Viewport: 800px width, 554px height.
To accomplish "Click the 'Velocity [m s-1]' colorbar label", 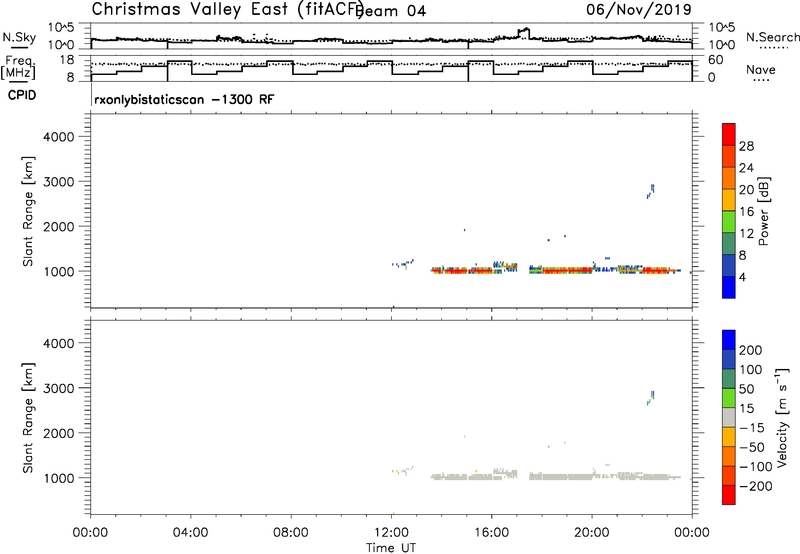I will pyautogui.click(x=782, y=417).
